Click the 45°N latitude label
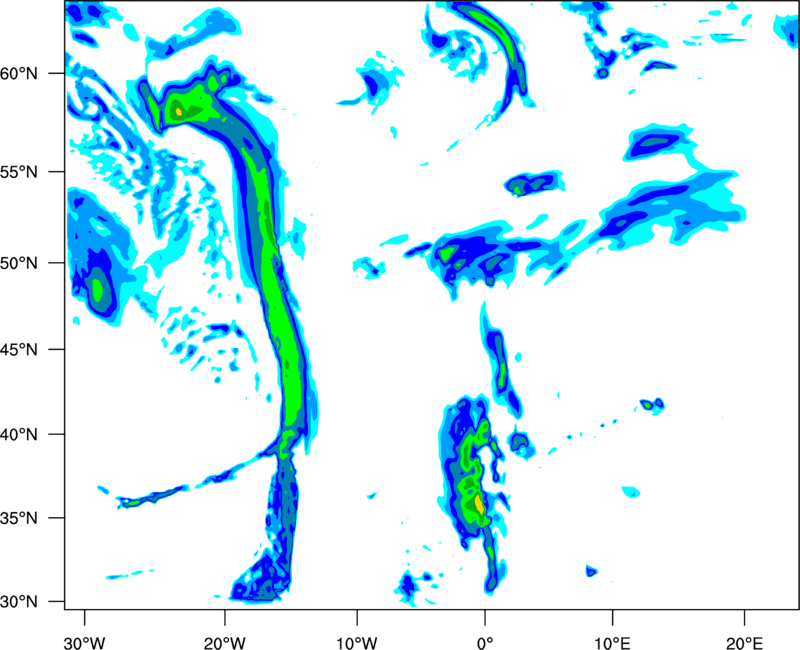The height and width of the screenshot is (650, 800). click(x=19, y=349)
